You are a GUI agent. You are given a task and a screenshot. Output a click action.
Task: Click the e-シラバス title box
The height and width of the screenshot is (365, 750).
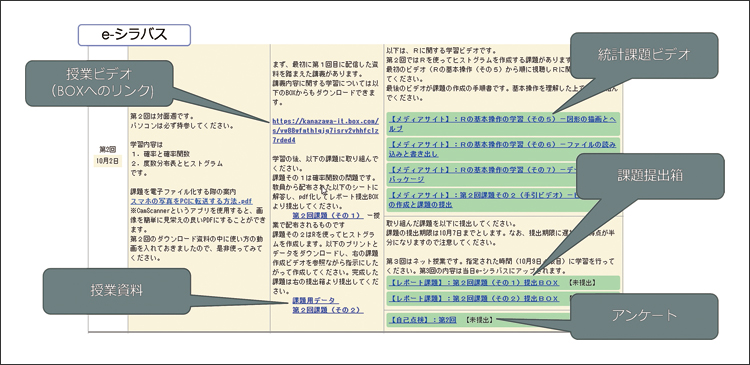pyautogui.click(x=134, y=35)
